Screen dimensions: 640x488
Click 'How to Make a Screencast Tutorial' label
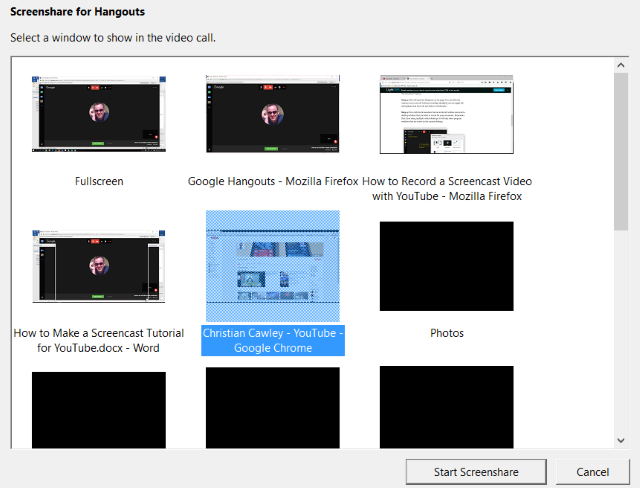(x=99, y=341)
